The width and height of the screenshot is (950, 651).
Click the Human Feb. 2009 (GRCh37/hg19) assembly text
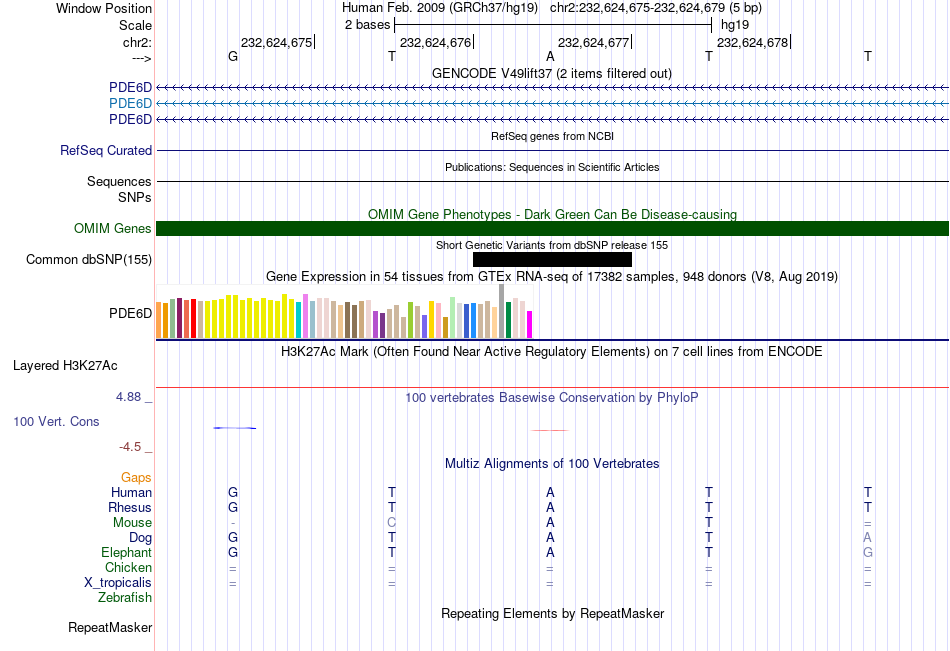point(440,8)
